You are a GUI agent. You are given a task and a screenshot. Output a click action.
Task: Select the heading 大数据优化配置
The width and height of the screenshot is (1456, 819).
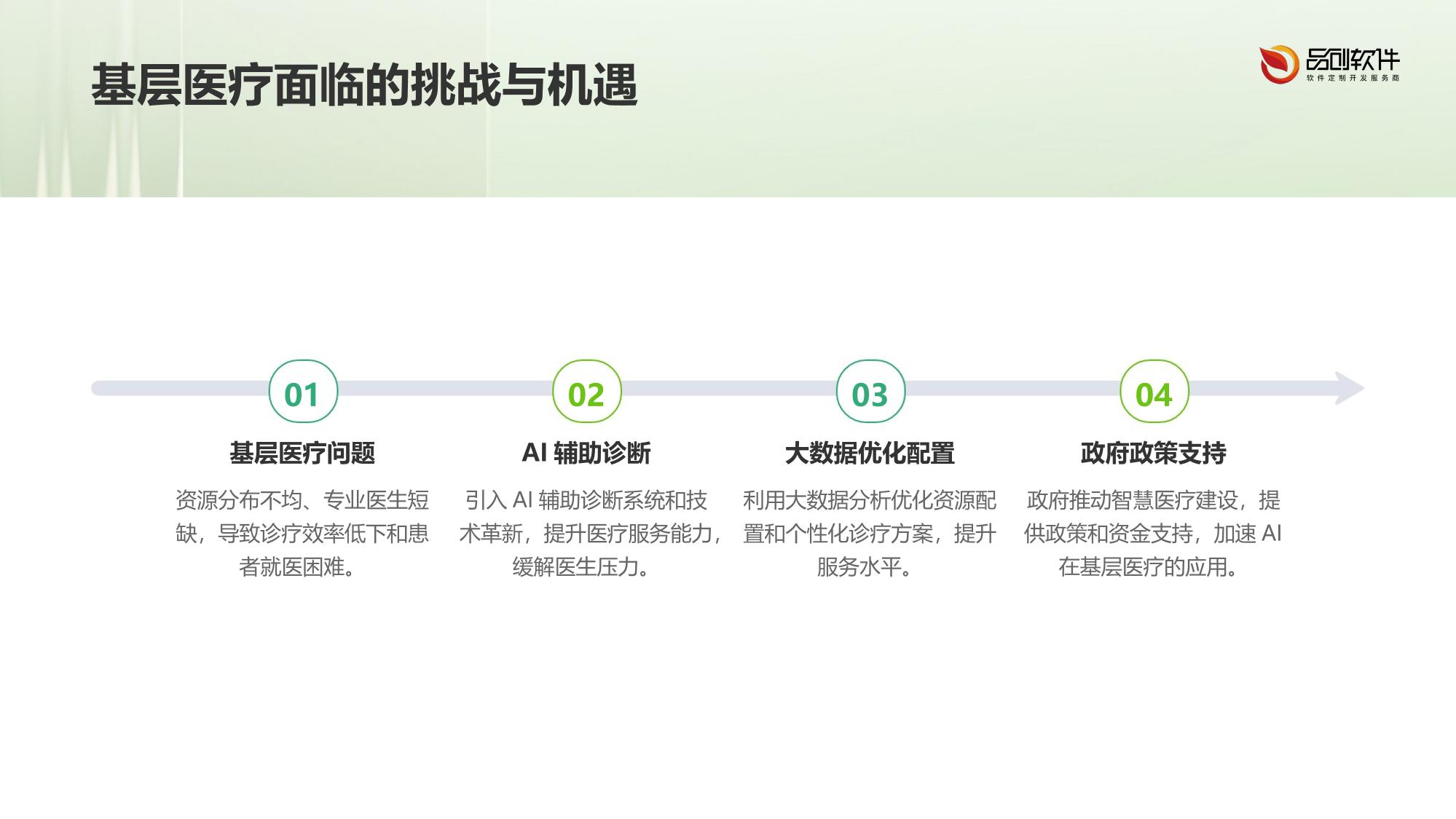coord(870,453)
